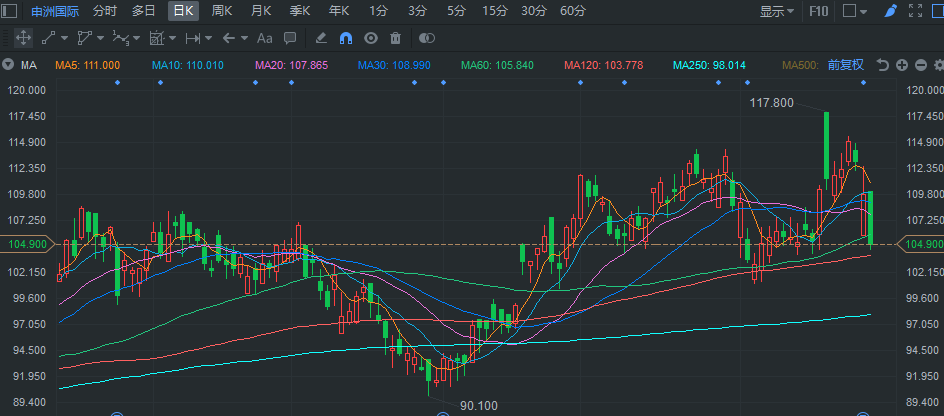Click the MA indicator name label
The image size is (944, 416).
[29, 65]
